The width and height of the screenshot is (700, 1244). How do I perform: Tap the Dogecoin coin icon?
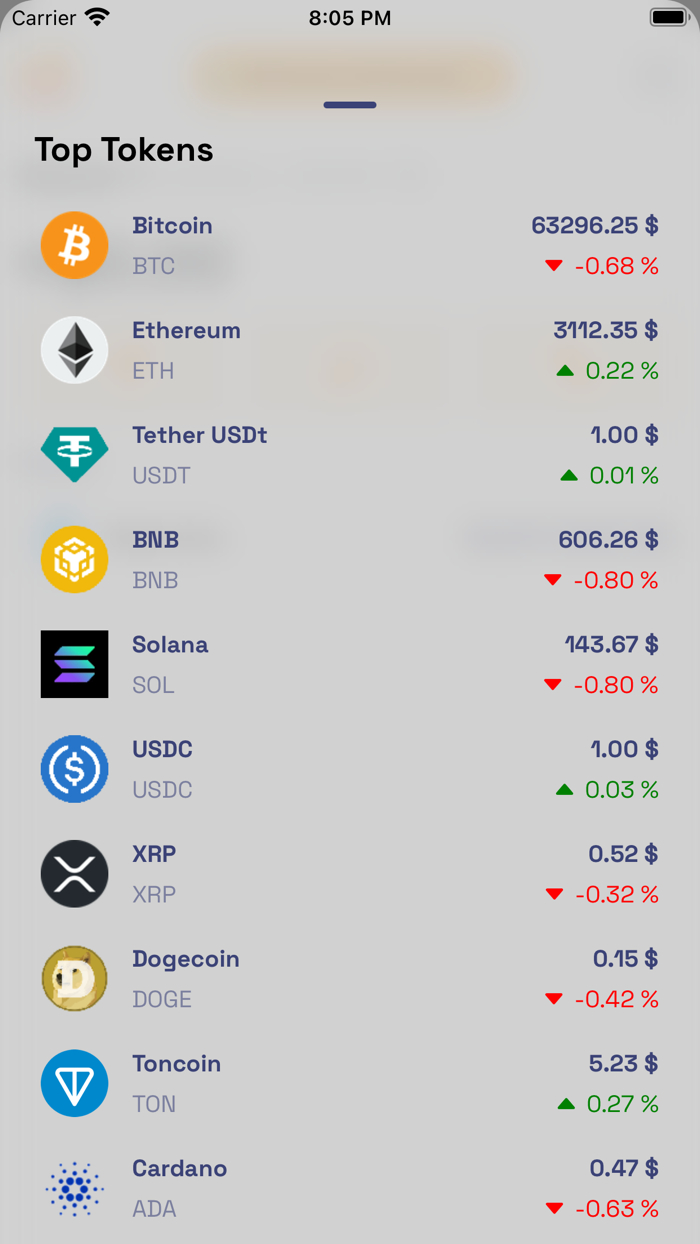click(74, 978)
